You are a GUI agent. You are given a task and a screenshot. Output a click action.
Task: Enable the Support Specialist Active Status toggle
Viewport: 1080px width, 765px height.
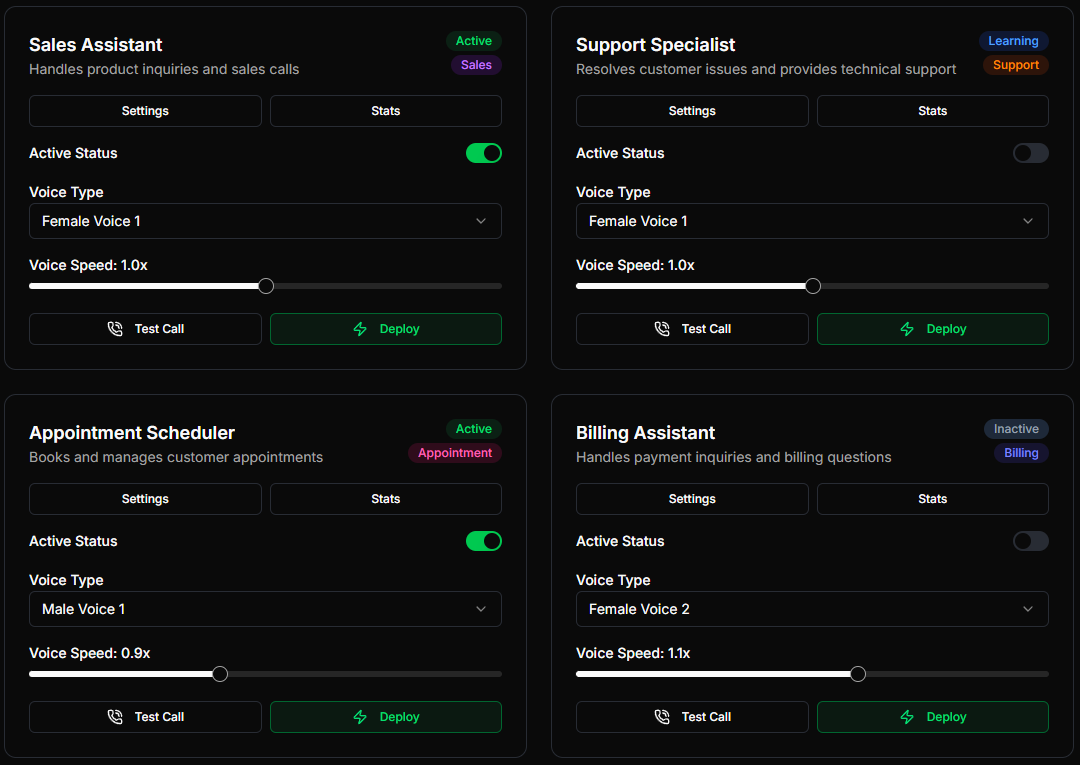pyautogui.click(x=1031, y=153)
